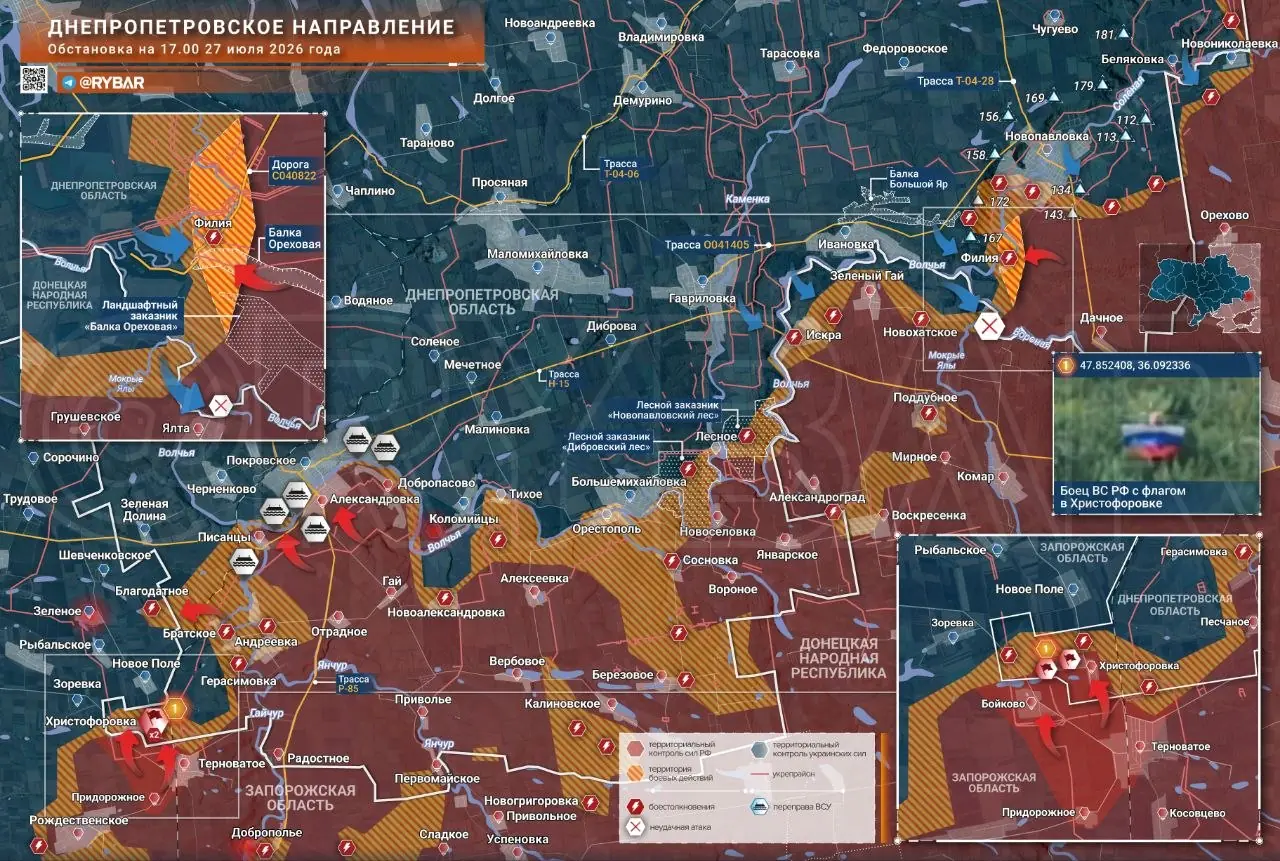Click the Владимировка town label
The width and height of the screenshot is (1280, 861).
coord(661,37)
